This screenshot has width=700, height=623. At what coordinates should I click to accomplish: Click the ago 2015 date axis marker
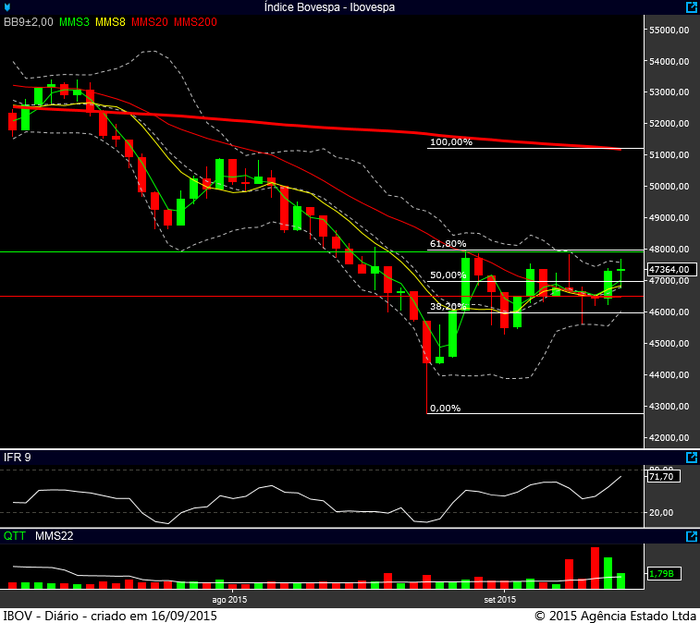point(229,599)
